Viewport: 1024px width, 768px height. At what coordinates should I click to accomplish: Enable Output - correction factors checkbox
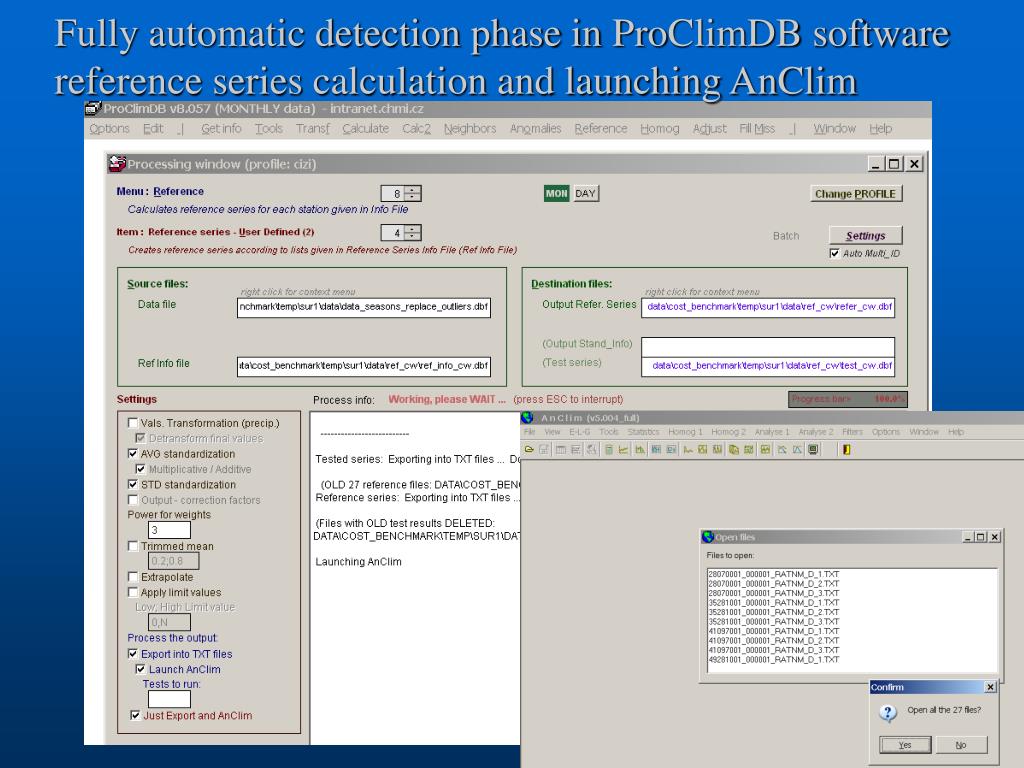(x=133, y=500)
